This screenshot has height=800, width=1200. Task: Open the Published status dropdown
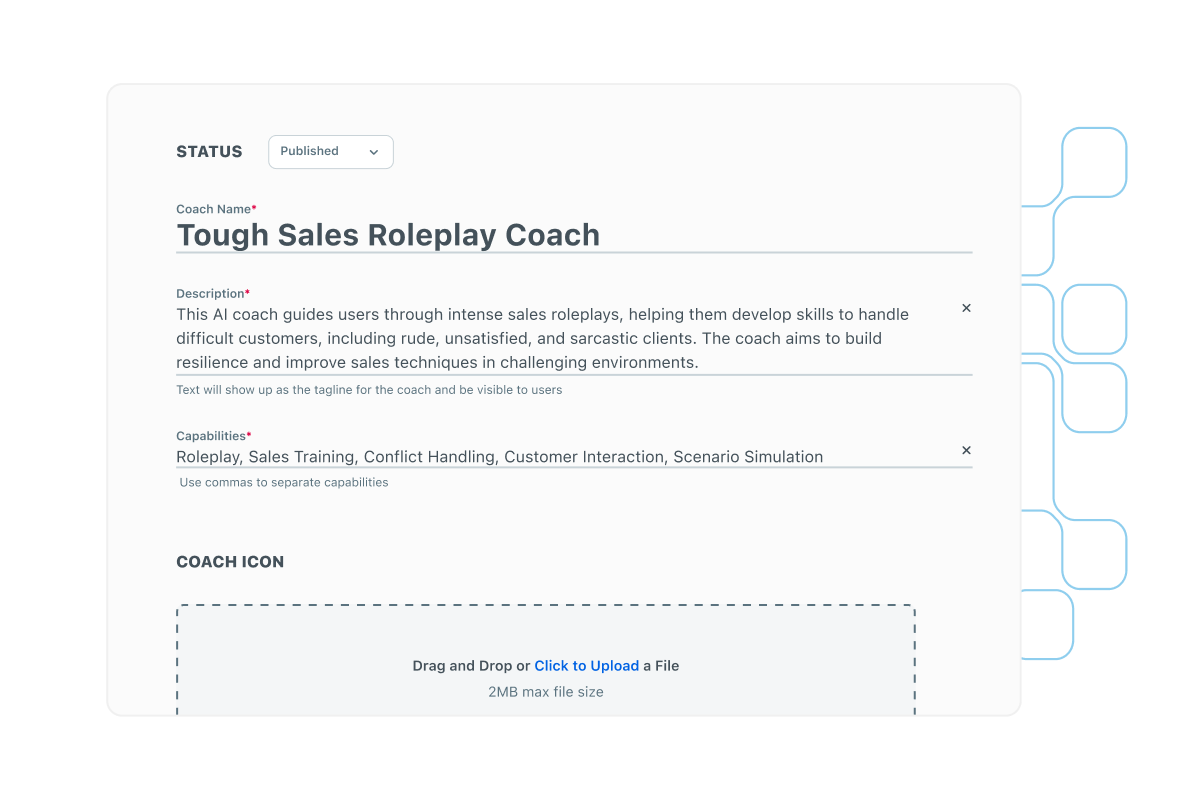331,152
